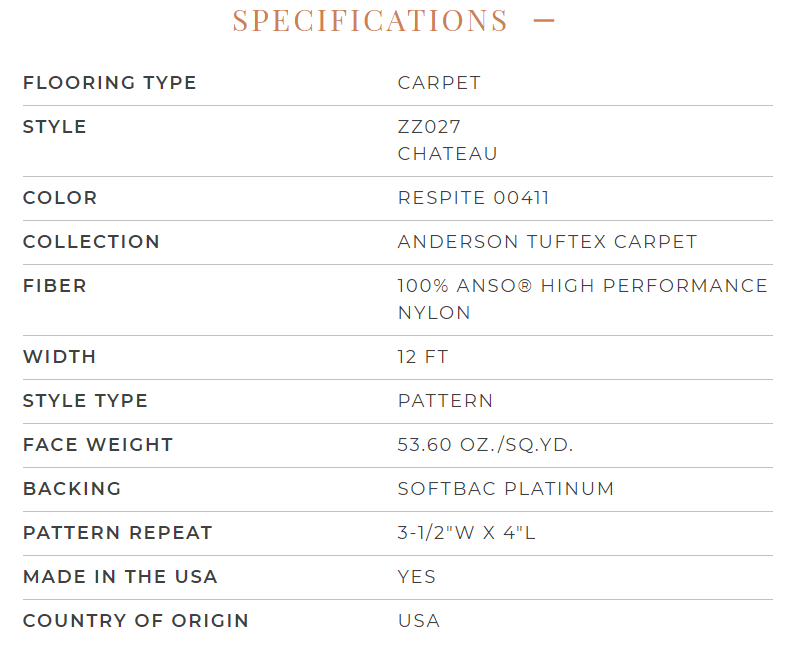Select the USA country of origin value
This screenshot has width=801, height=671.
coord(419,620)
